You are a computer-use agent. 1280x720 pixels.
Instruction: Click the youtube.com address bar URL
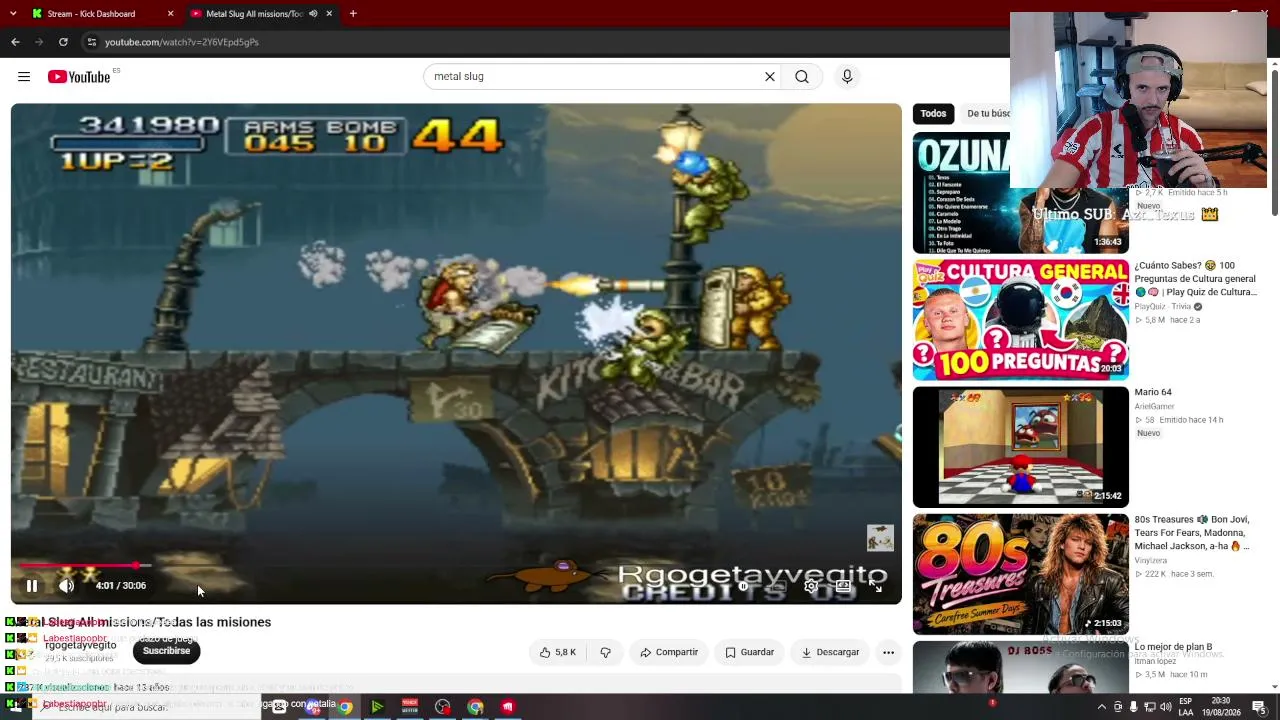click(x=182, y=42)
